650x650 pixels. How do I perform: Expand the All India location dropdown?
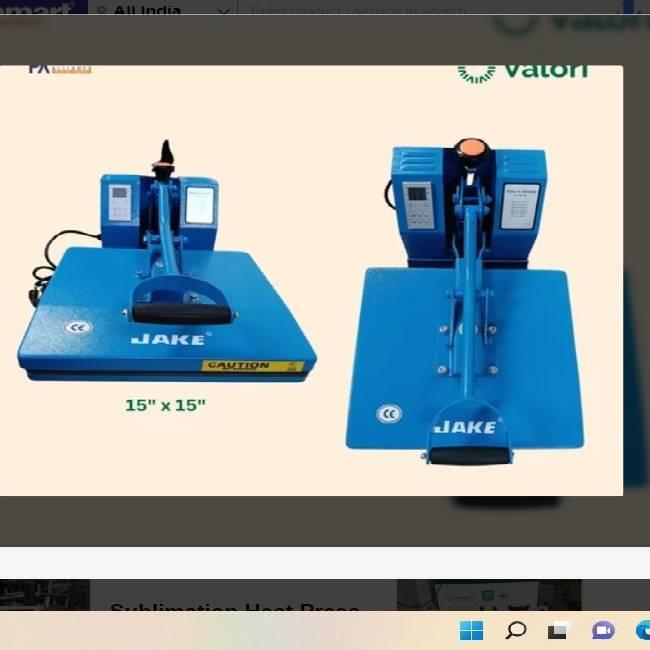160,11
